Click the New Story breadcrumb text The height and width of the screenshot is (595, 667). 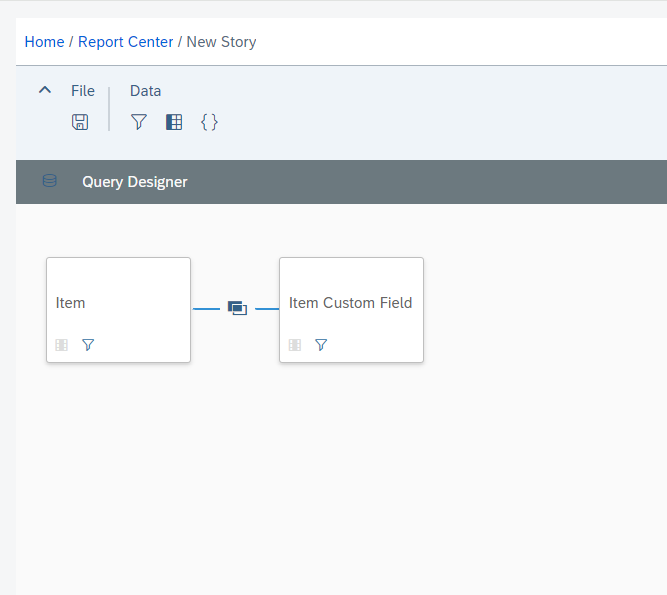(x=221, y=42)
